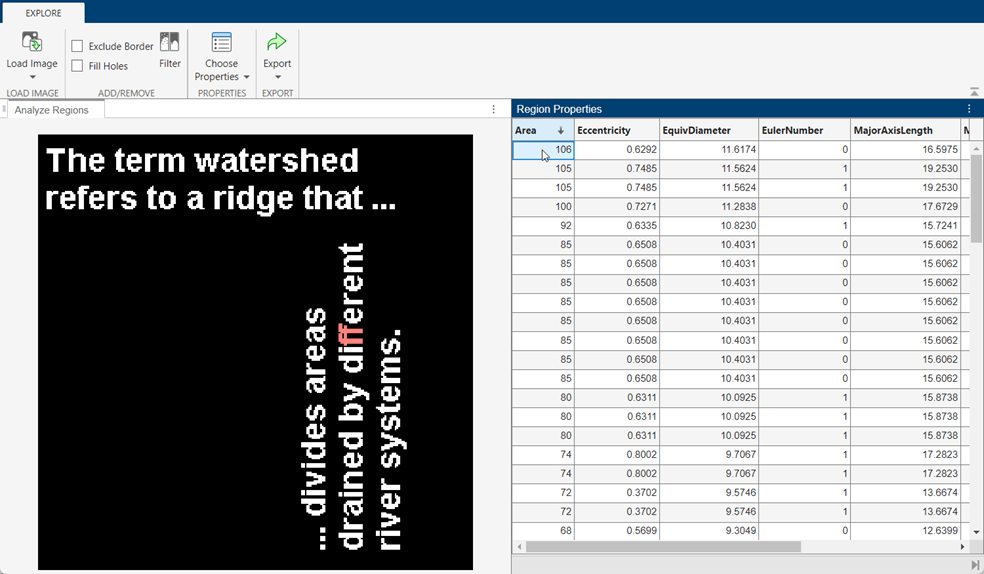Click the Load Image icon
The height and width of the screenshot is (574, 984).
pos(31,42)
